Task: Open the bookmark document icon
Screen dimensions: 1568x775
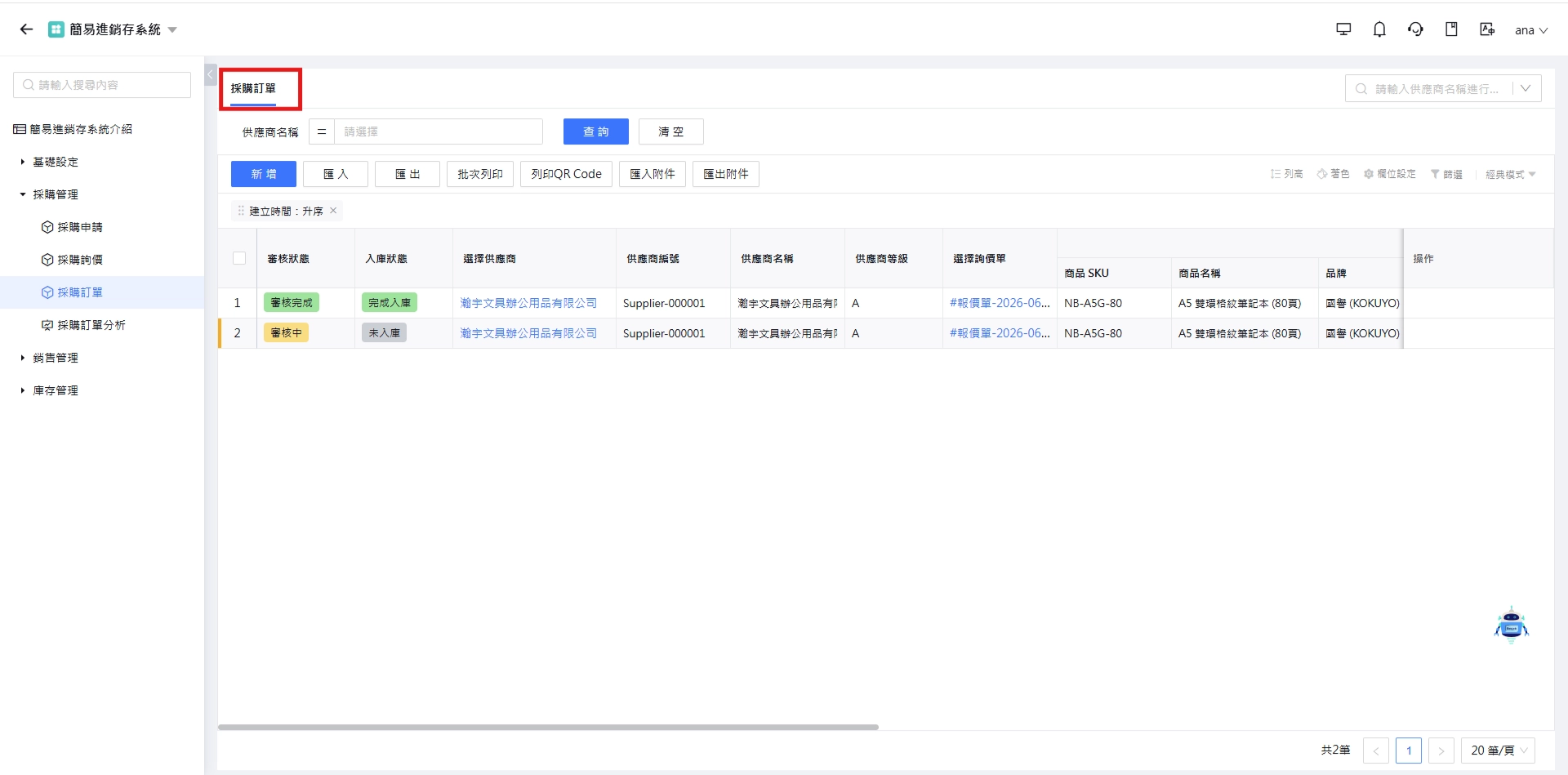Action: click(1451, 29)
